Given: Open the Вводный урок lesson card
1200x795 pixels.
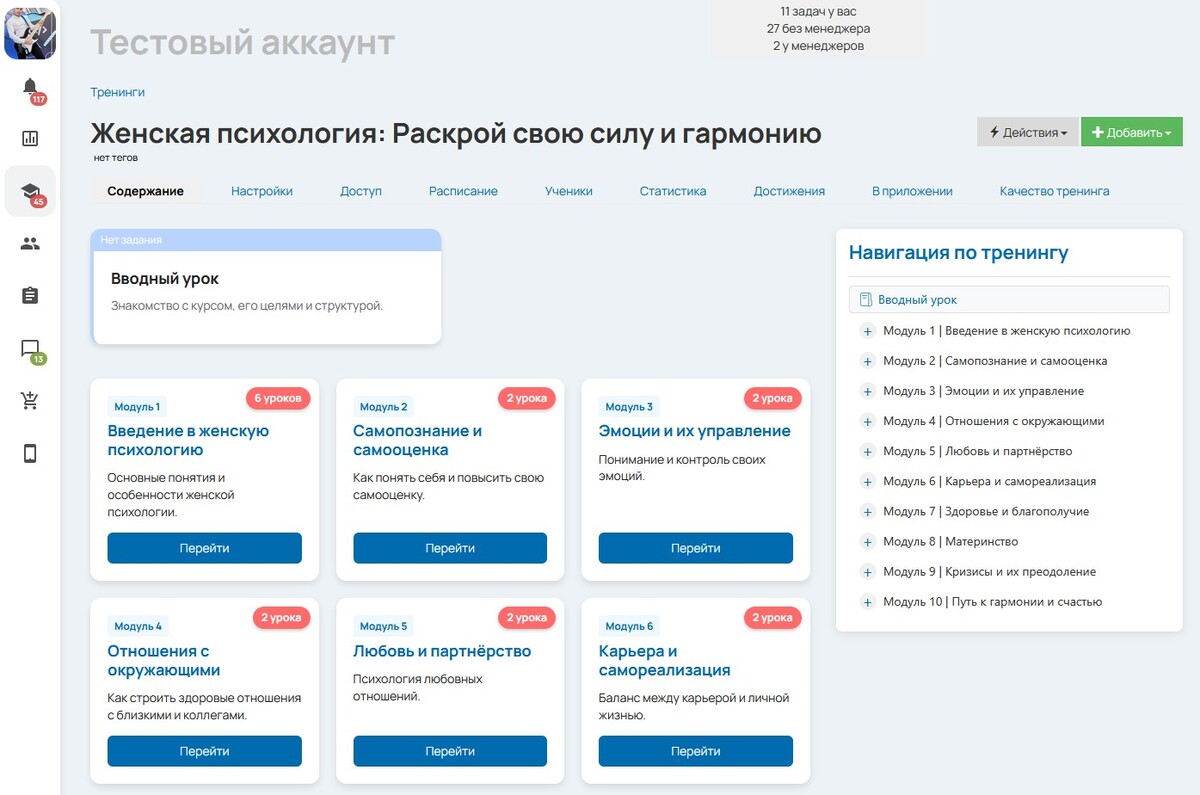Looking at the screenshot, I should pos(266,290).
